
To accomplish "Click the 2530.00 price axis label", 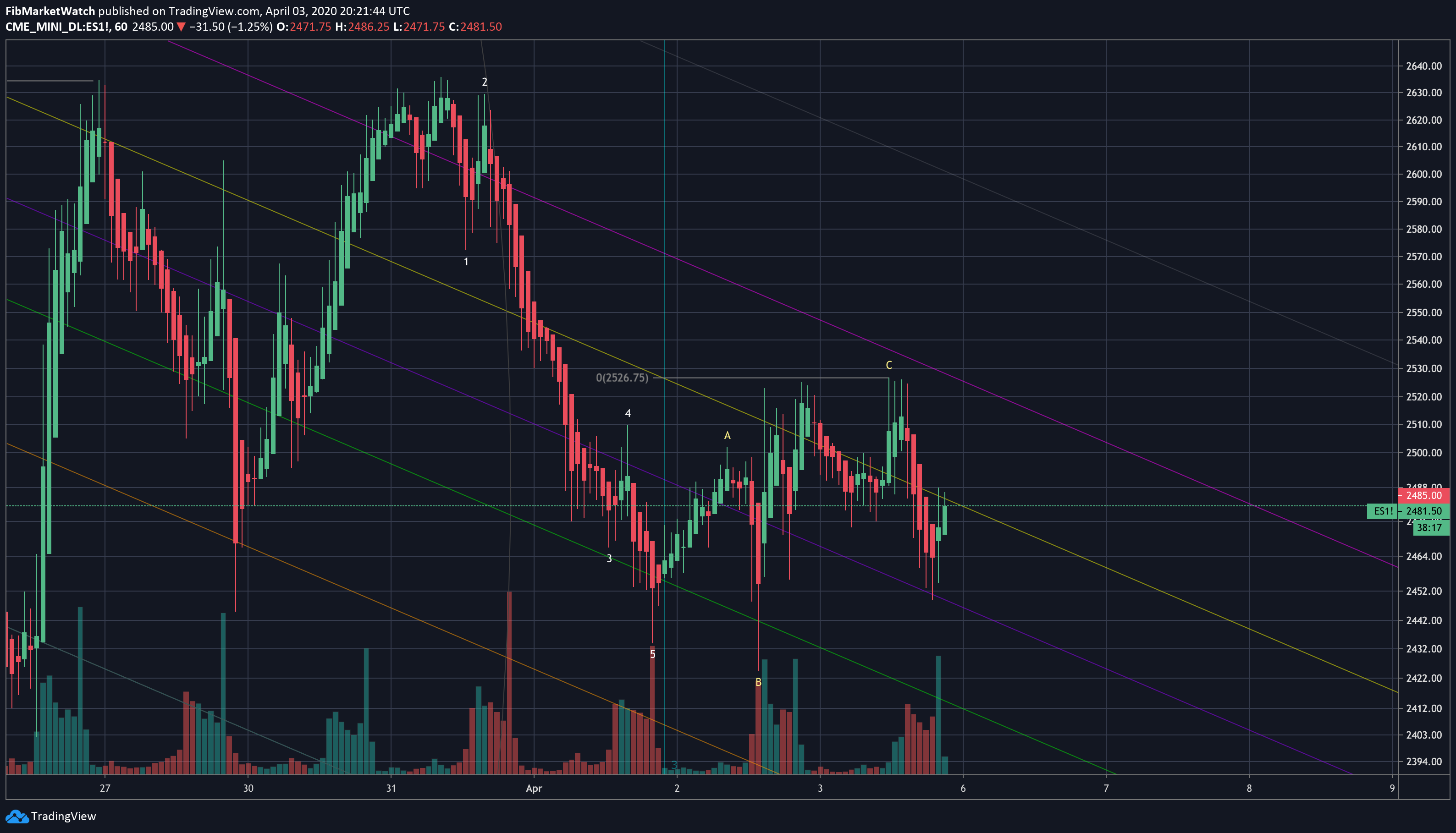I will [x=1424, y=368].
